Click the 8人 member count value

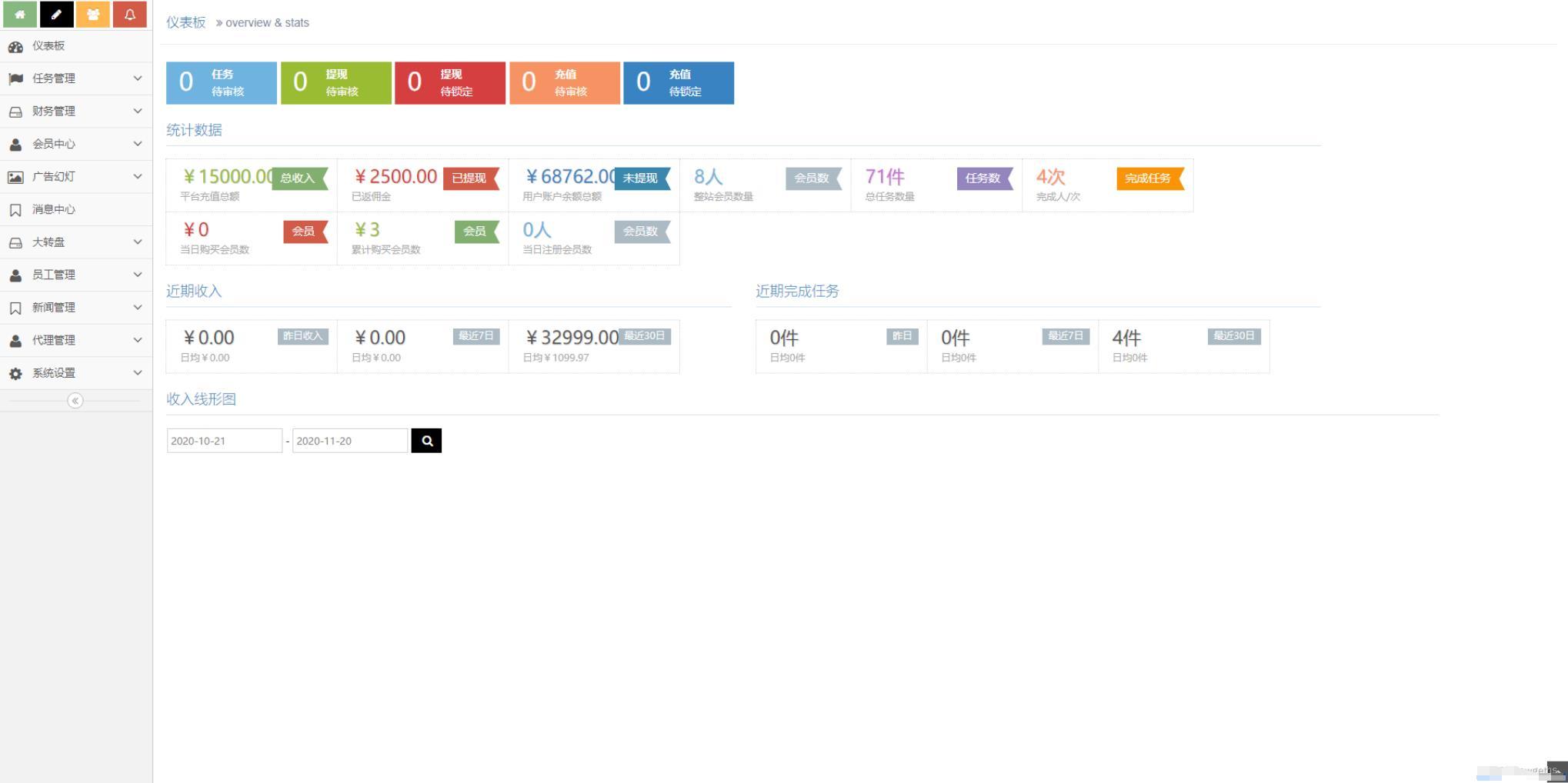709,177
